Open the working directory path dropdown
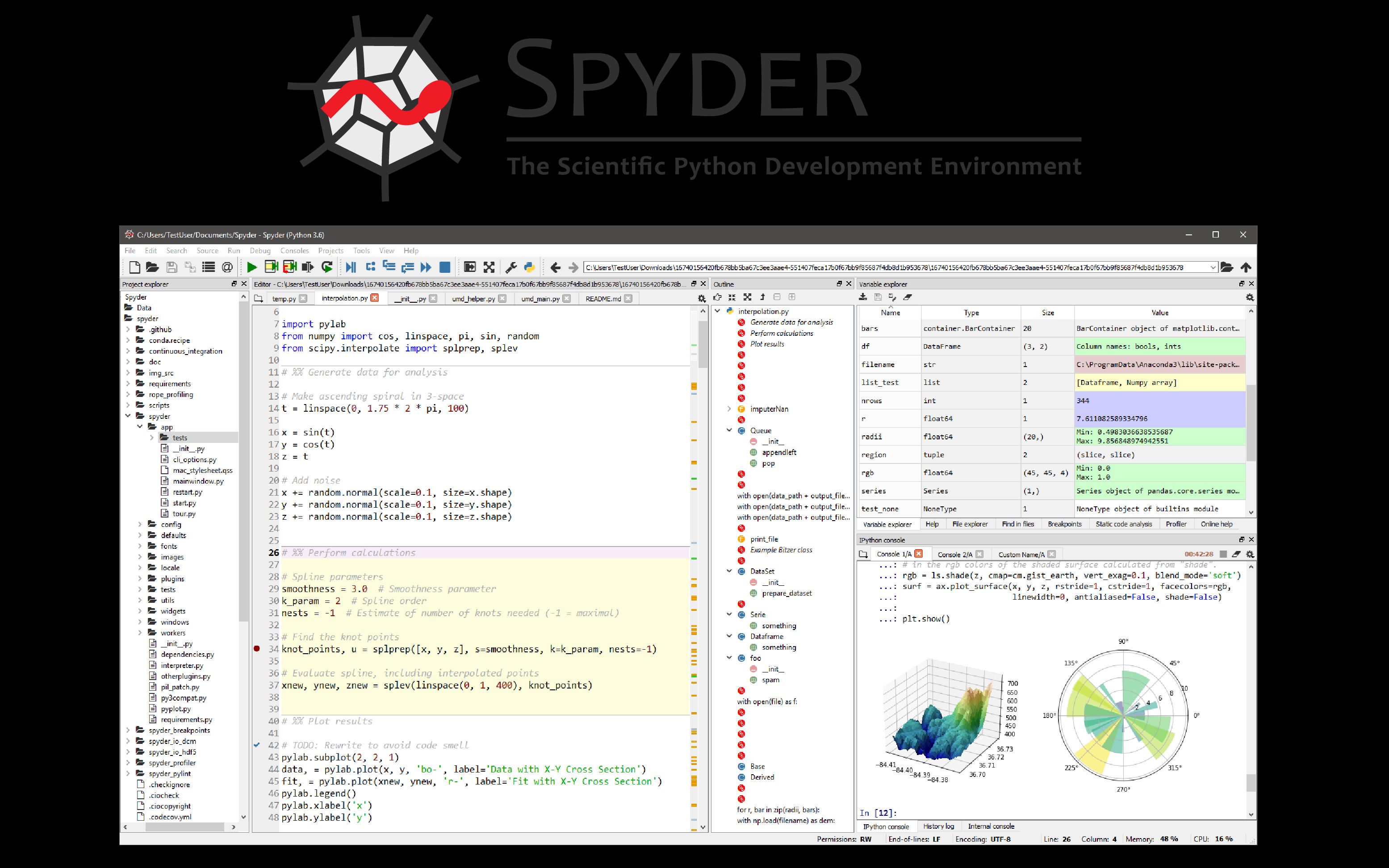The height and width of the screenshot is (868, 1389). tap(1213, 267)
